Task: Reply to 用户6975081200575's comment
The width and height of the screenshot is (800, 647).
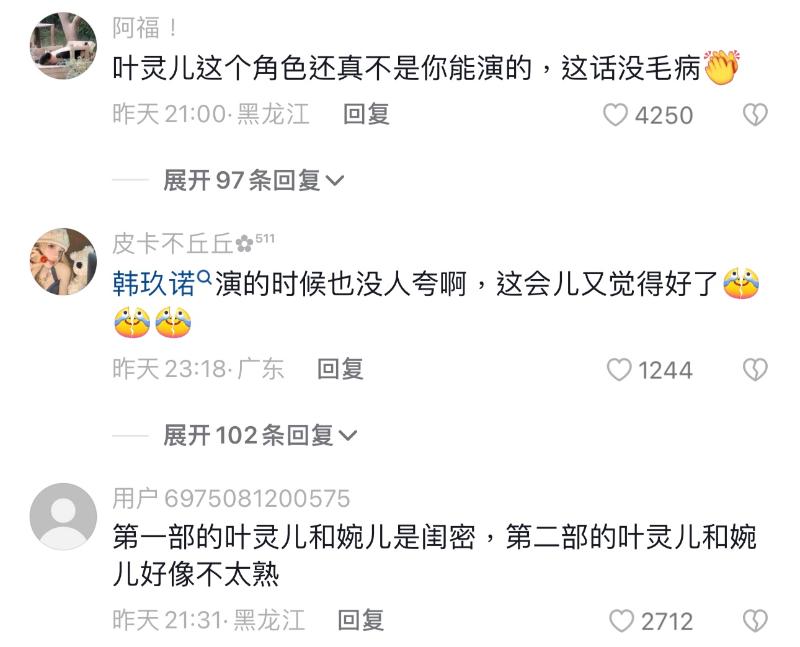Action: [x=361, y=620]
